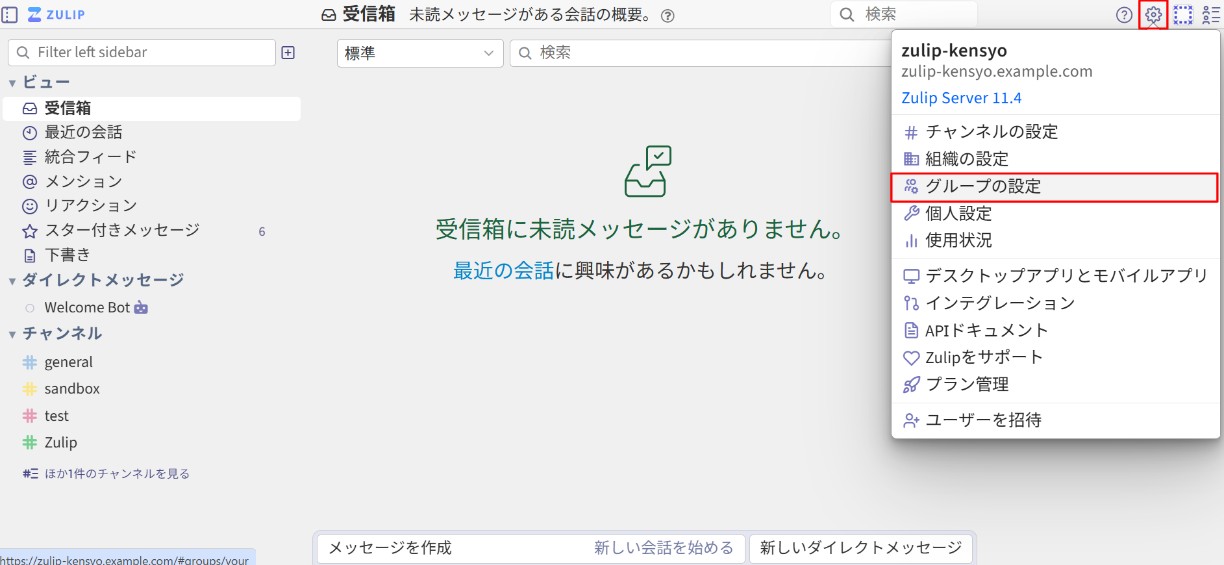Select 個人設定 from the menu
Viewport: 1224px width, 565px height.
(1055, 213)
